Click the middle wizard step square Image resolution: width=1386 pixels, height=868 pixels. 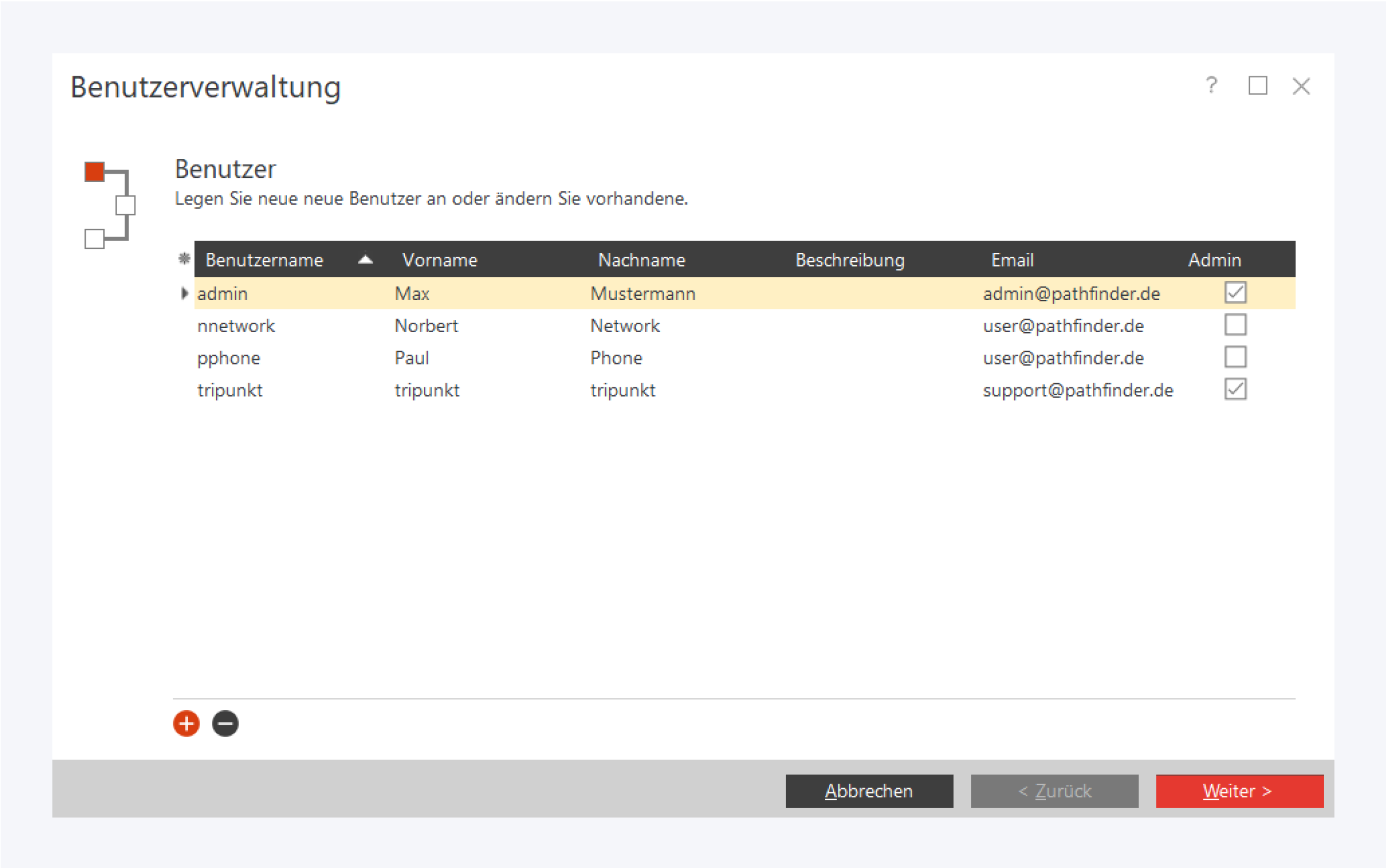[x=125, y=205]
